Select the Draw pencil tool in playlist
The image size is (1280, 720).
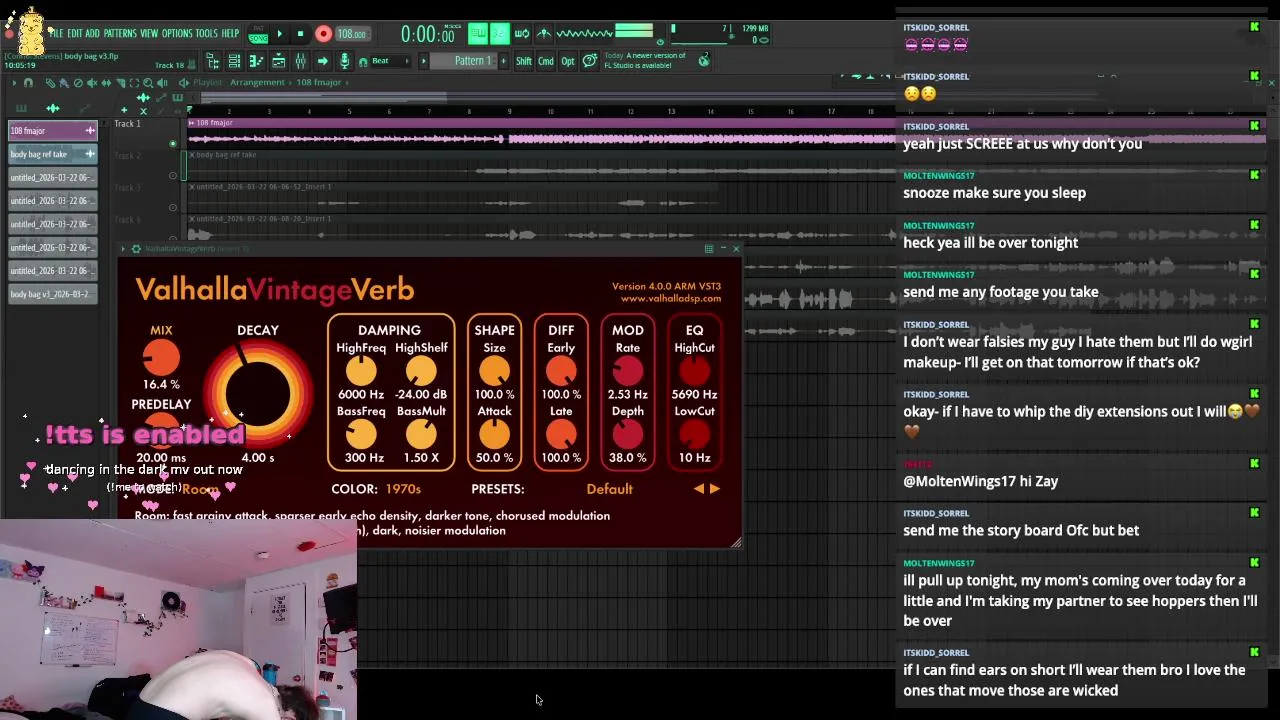[51, 83]
